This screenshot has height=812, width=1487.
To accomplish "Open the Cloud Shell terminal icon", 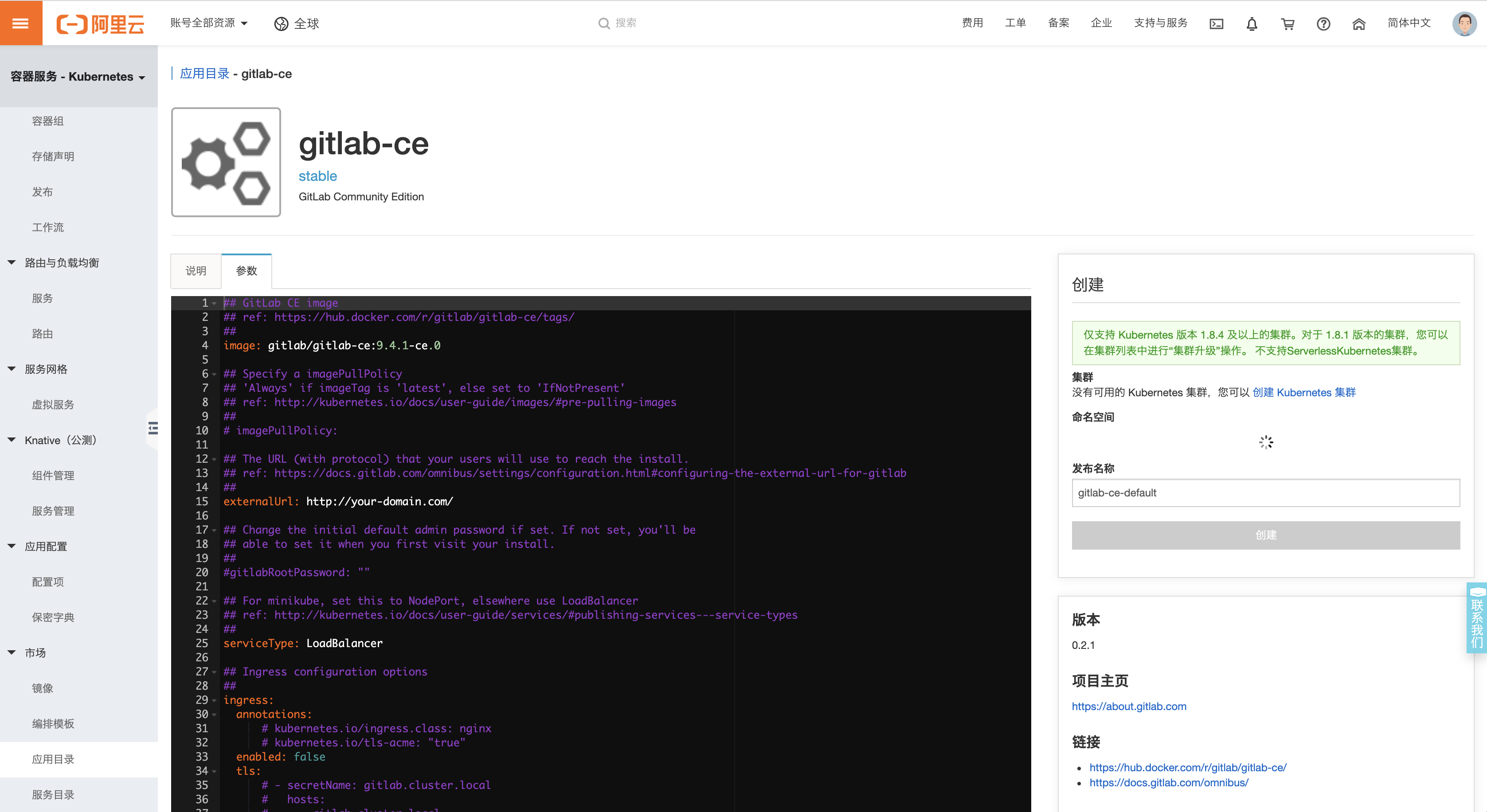I will click(1216, 23).
